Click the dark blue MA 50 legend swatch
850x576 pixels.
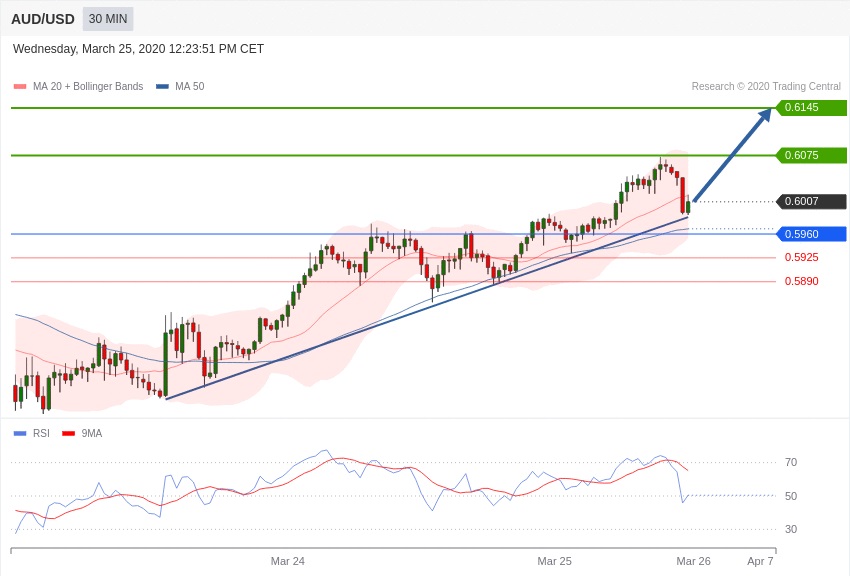point(162,87)
